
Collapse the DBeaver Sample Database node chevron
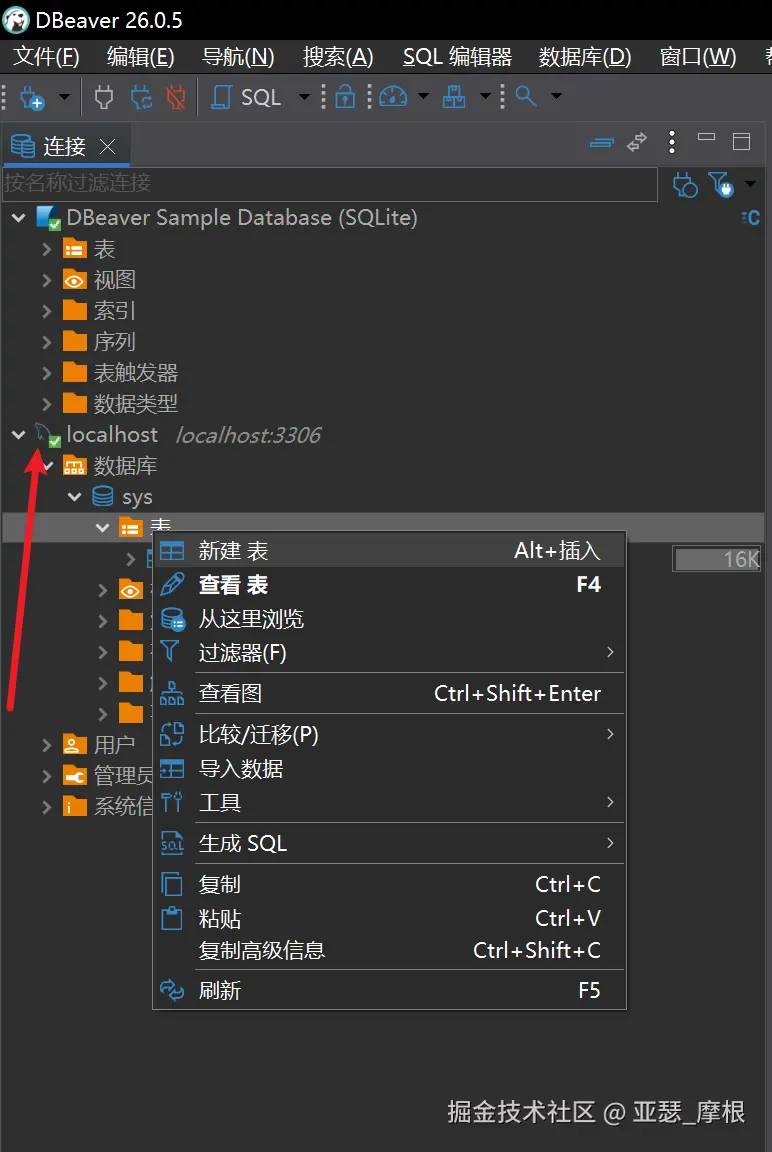point(19,217)
